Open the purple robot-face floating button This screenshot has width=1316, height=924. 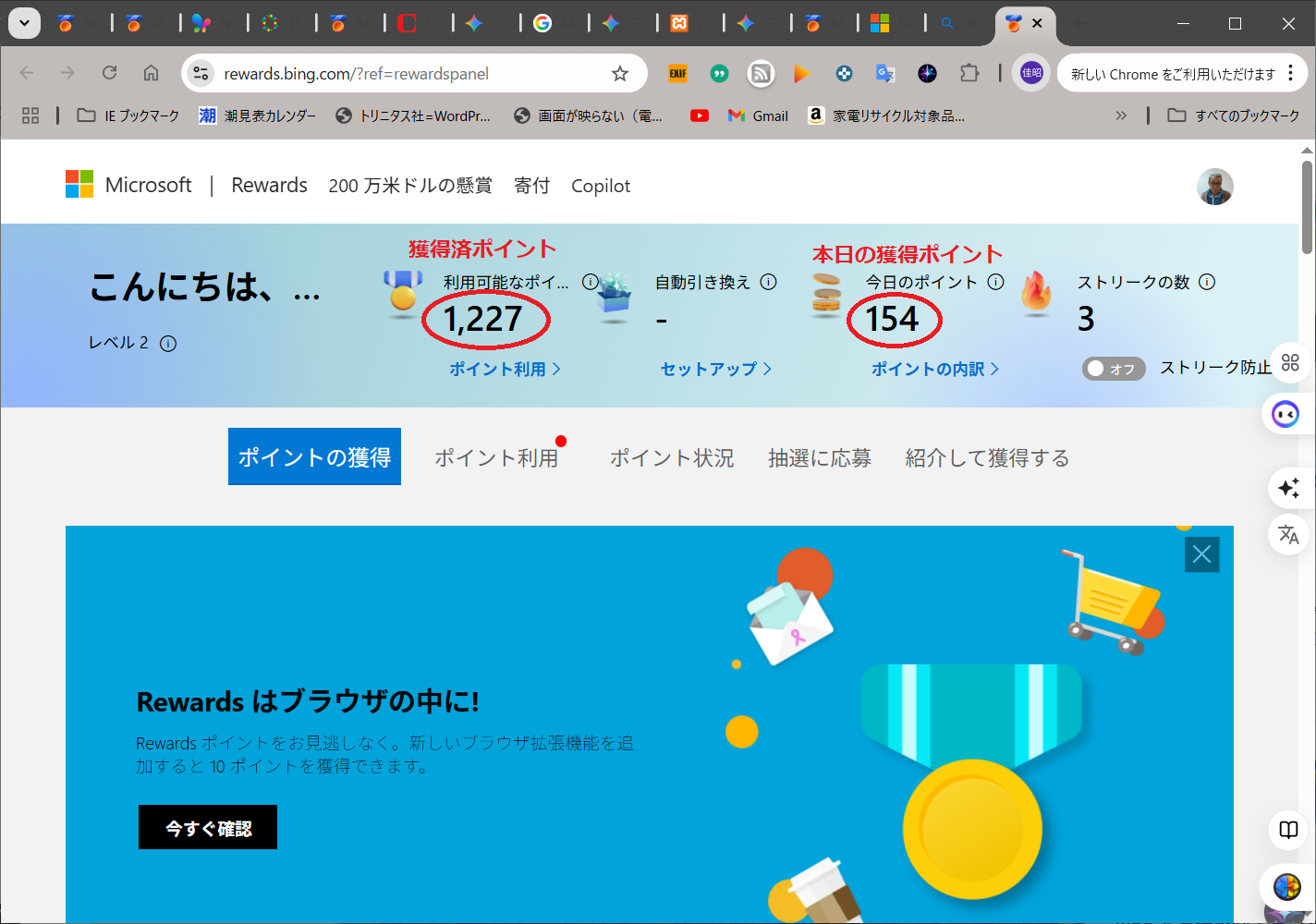click(x=1286, y=414)
